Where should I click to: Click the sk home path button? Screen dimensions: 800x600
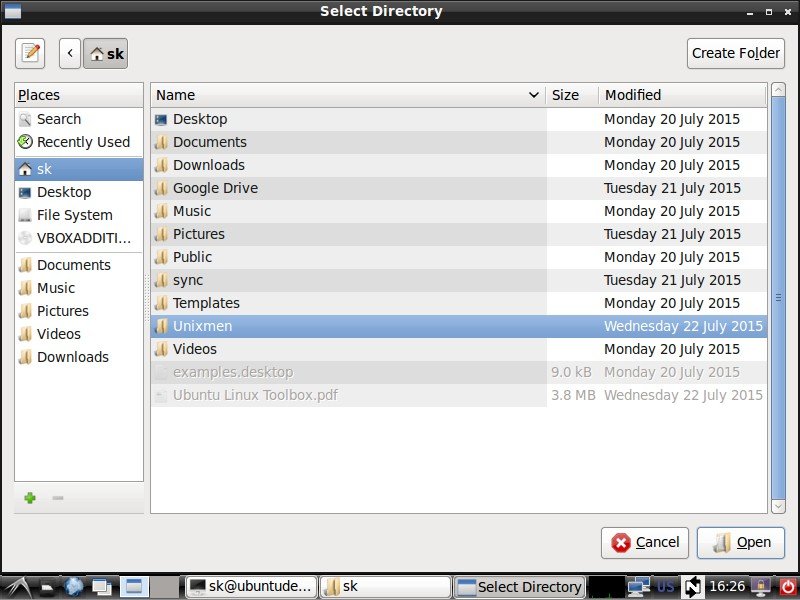[106, 53]
